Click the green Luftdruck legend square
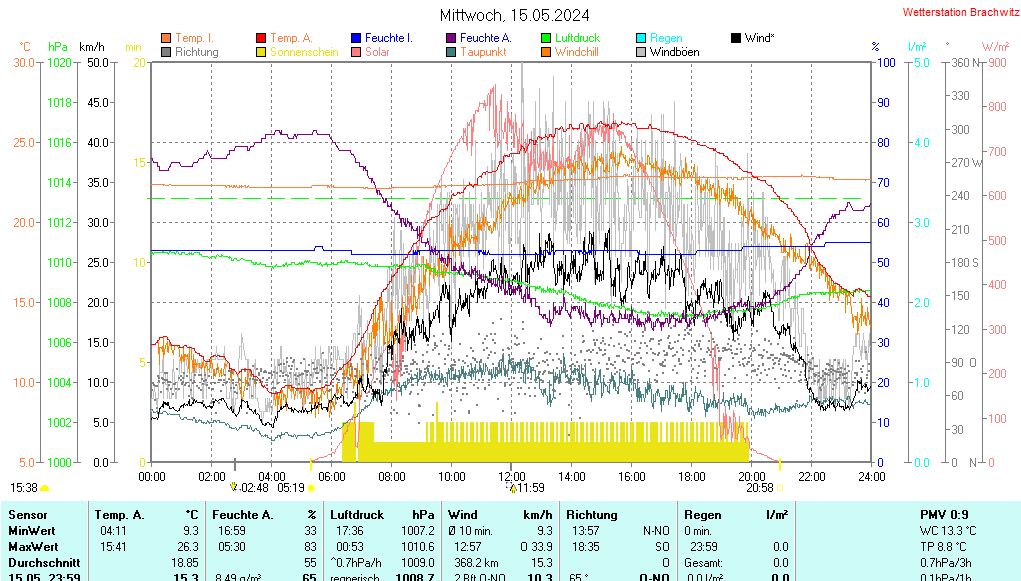The image size is (1021, 581). (x=546, y=38)
